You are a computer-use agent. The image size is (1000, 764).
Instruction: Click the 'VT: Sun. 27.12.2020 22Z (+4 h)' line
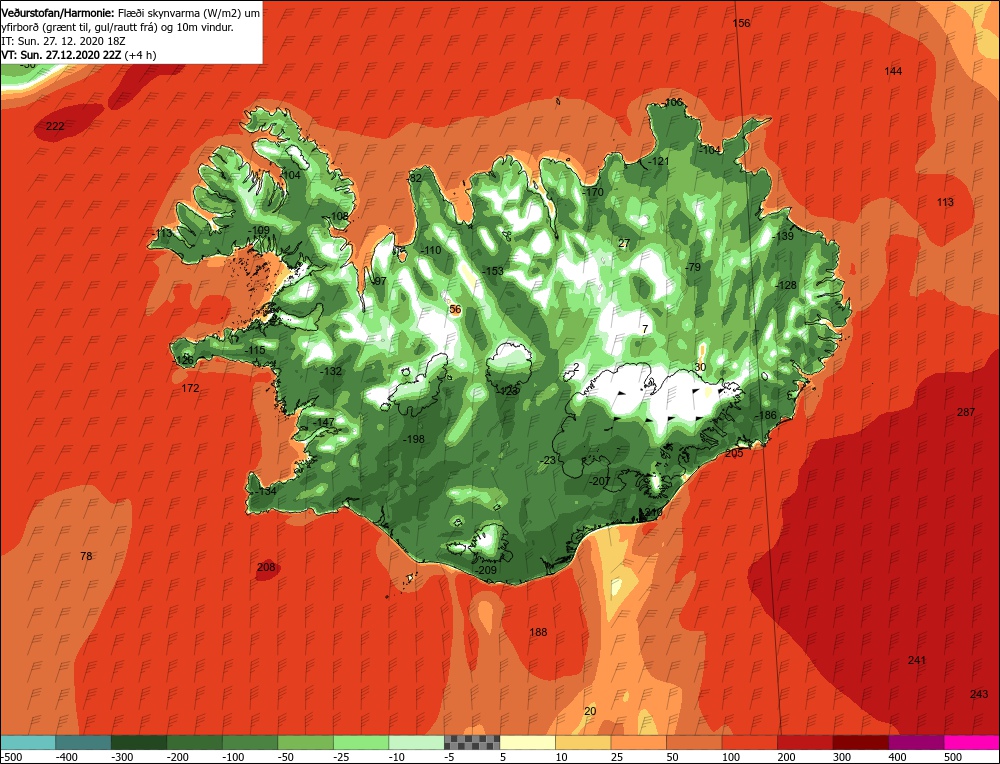point(79,55)
